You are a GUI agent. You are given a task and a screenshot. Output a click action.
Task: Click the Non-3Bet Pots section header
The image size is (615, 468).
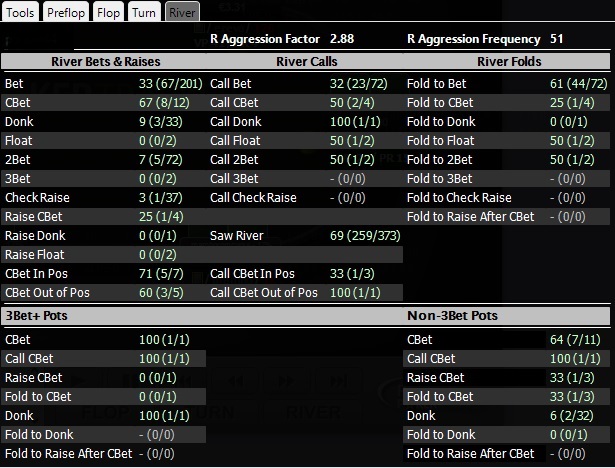click(x=452, y=316)
